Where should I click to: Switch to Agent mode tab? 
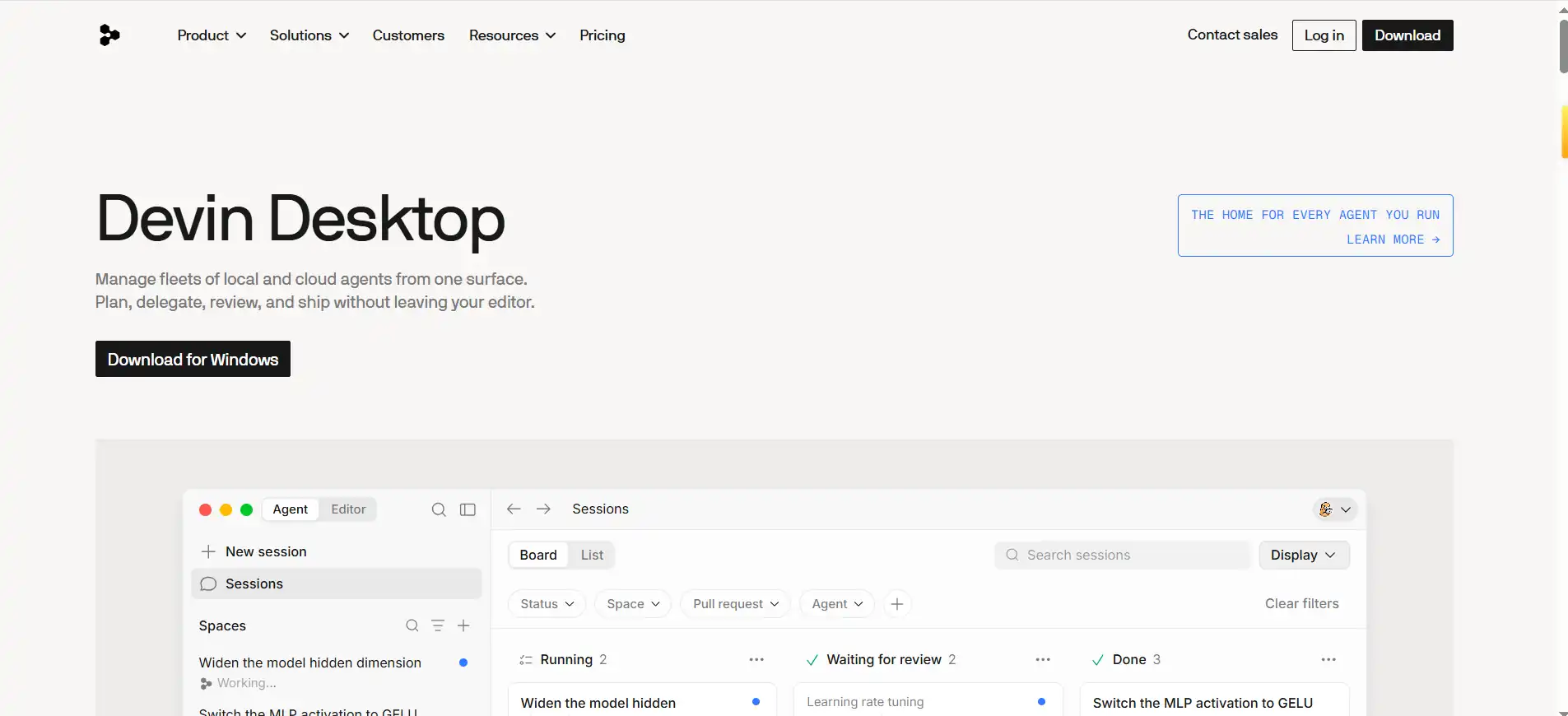[291, 509]
